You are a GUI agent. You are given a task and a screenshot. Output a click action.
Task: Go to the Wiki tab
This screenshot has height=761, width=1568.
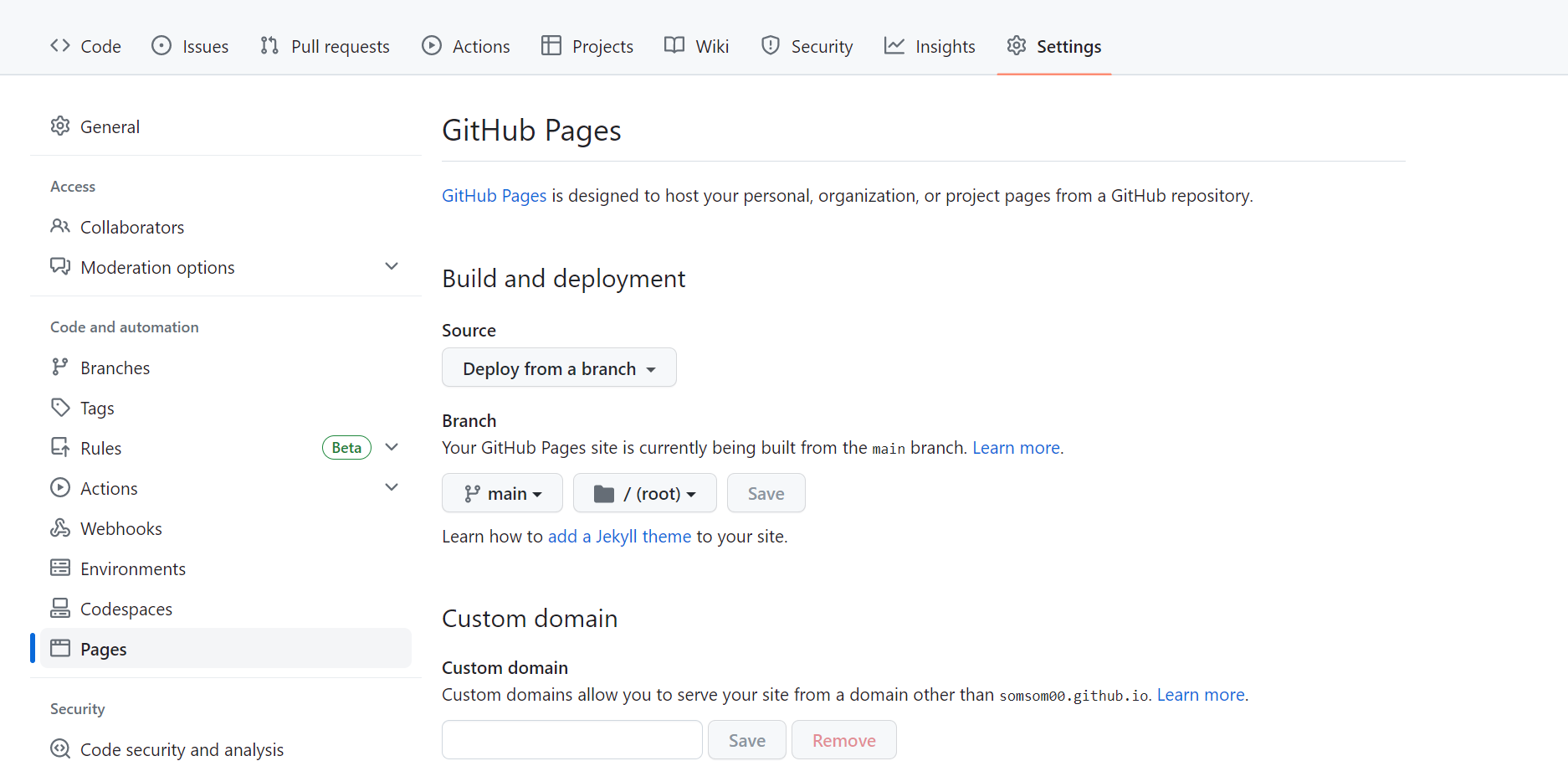697,46
